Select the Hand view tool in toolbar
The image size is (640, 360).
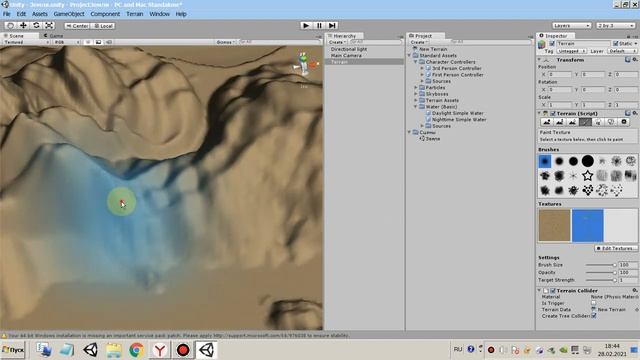coord(11,25)
